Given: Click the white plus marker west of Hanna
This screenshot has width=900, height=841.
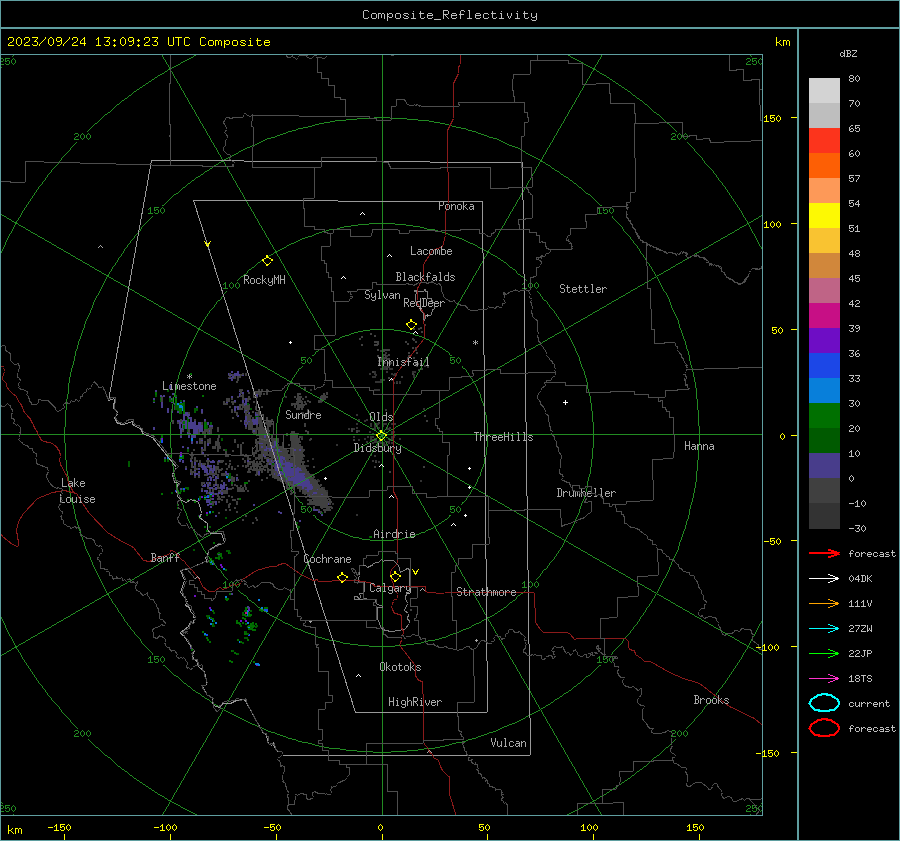Looking at the screenshot, I should point(565,402).
